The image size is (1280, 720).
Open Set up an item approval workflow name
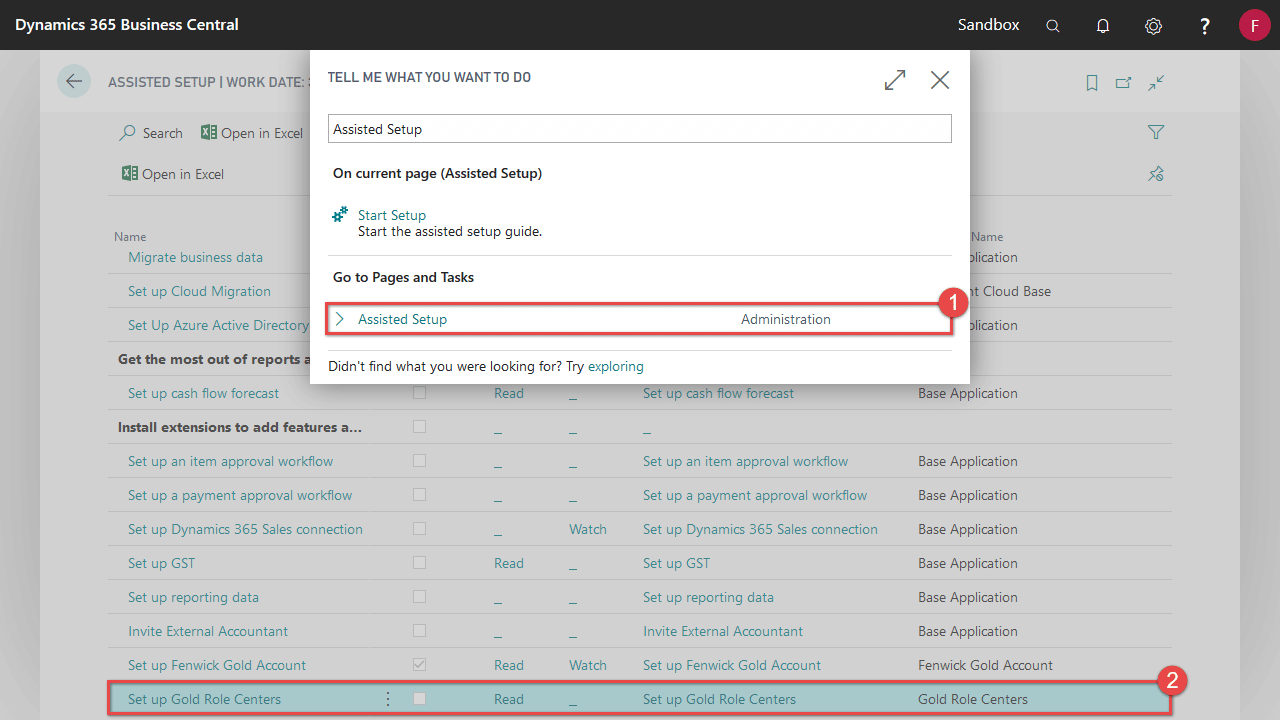click(230, 461)
